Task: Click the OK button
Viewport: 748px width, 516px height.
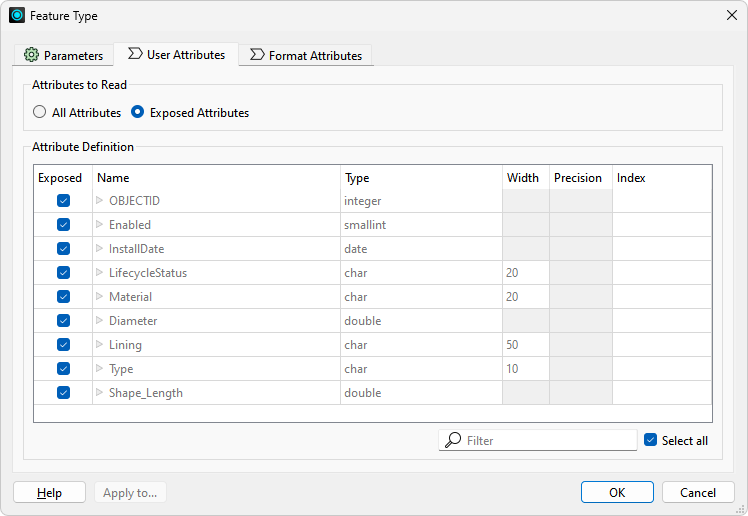Action: [617, 492]
